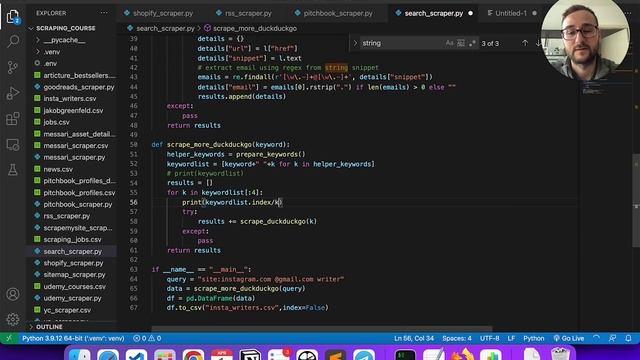The height and width of the screenshot is (360, 640).
Task: Go to next match in find widget
Action: pos(538,43)
